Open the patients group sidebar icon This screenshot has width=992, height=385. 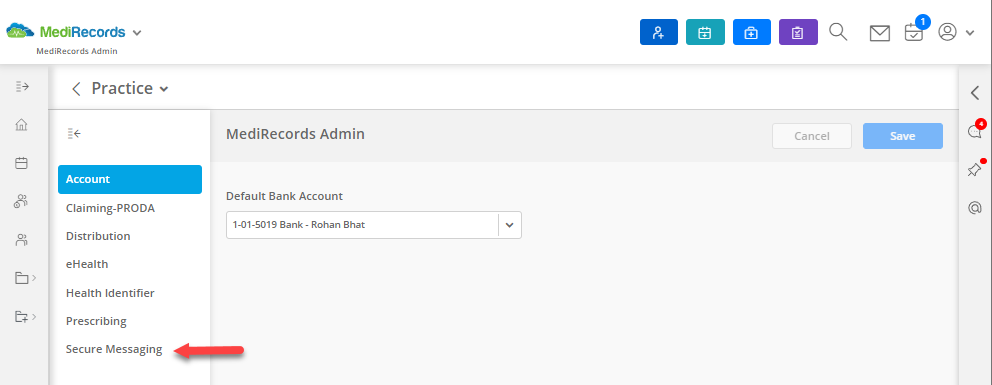[x=22, y=202]
